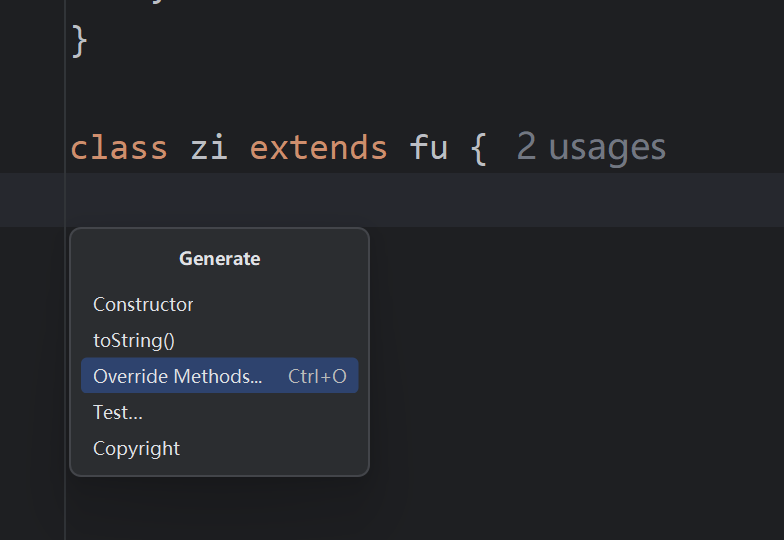Viewport: 784px width, 540px height.
Task: Click the empty editor area below the Generate popup
Action: click(220, 508)
